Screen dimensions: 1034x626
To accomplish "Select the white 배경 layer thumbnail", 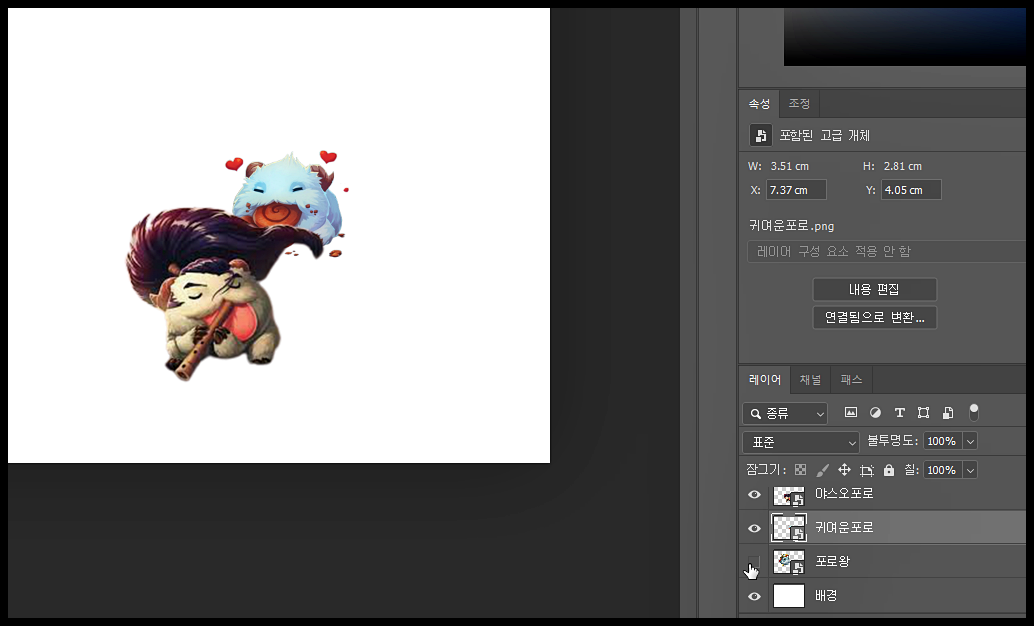I will pos(789,596).
